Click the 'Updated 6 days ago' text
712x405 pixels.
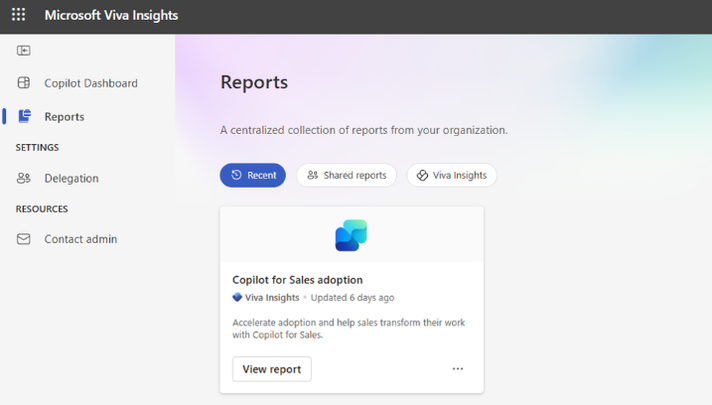pyautogui.click(x=352, y=297)
